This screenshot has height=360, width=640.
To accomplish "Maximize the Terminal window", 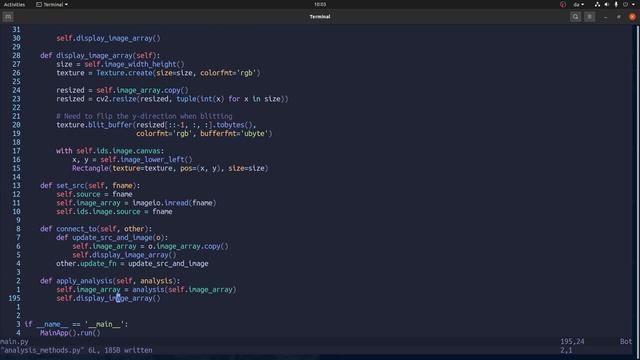I will tap(619, 17).
